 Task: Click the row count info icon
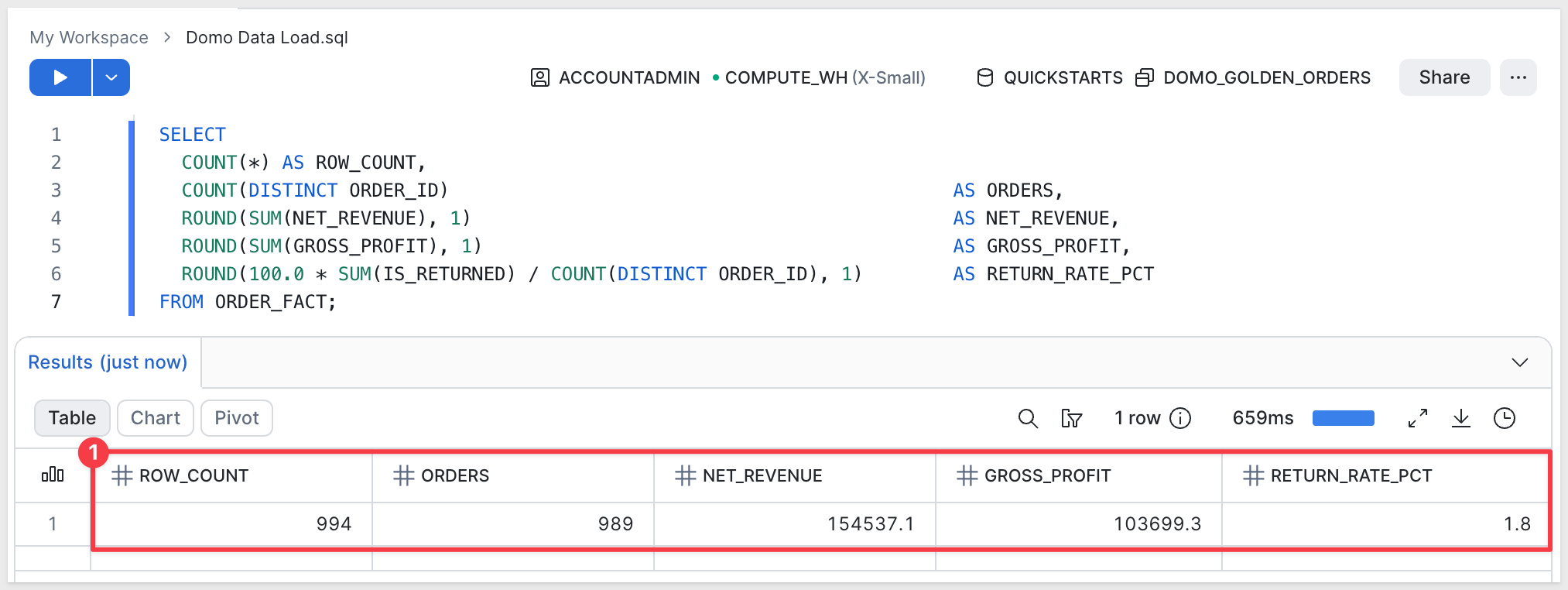point(1180,418)
